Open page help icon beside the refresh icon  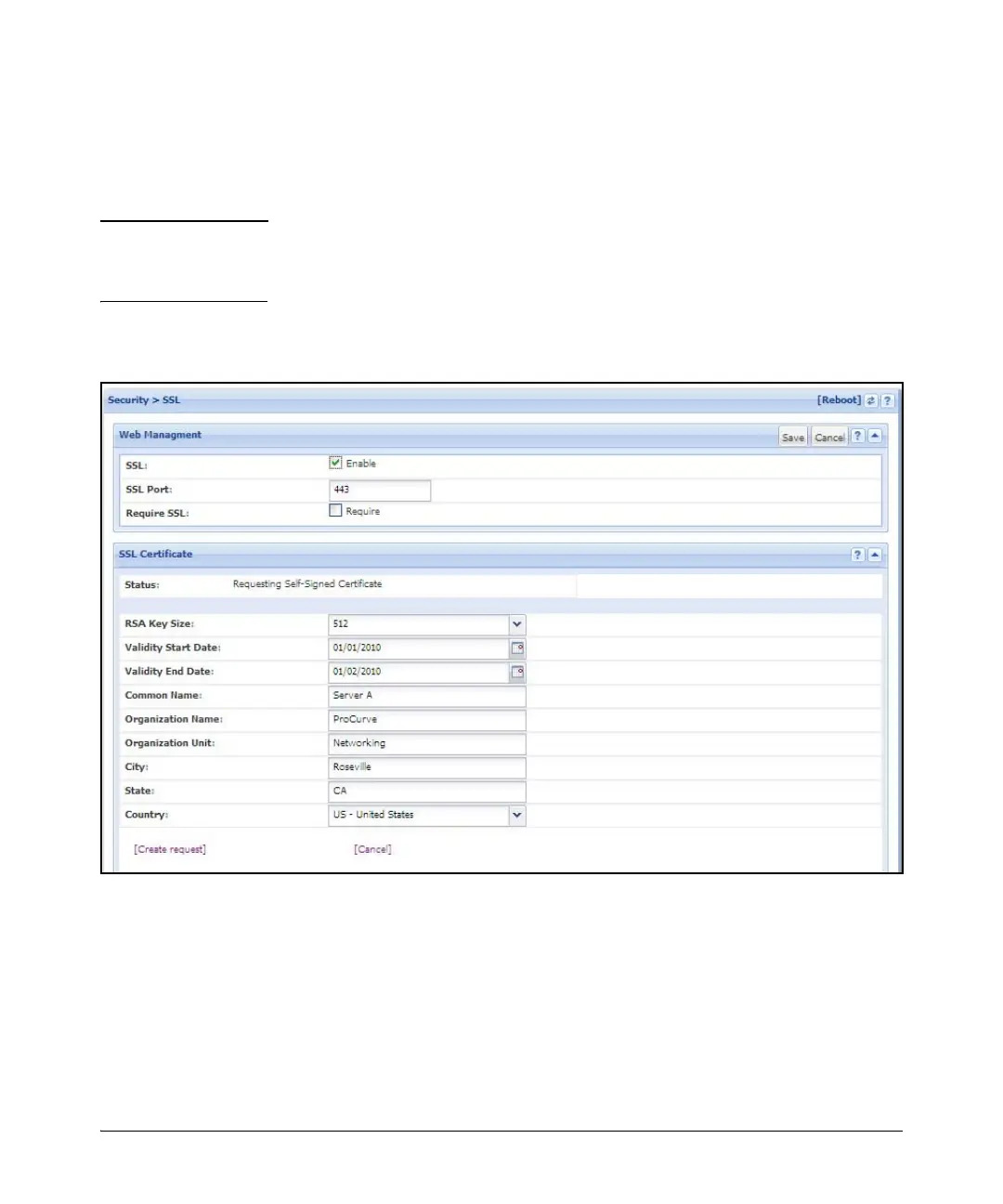[x=888, y=400]
